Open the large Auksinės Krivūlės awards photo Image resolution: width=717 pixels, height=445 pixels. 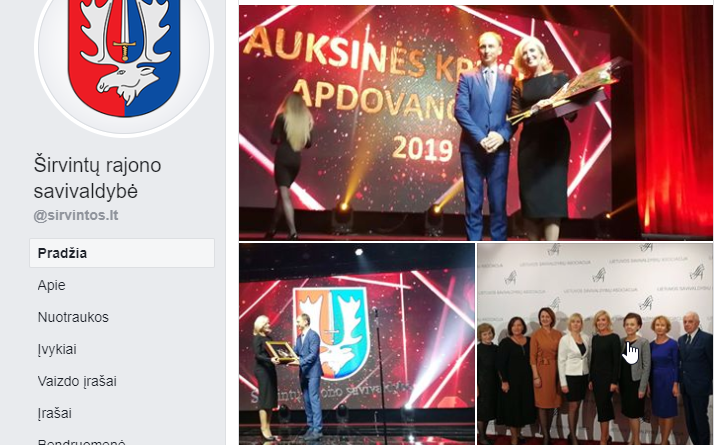tap(476, 123)
